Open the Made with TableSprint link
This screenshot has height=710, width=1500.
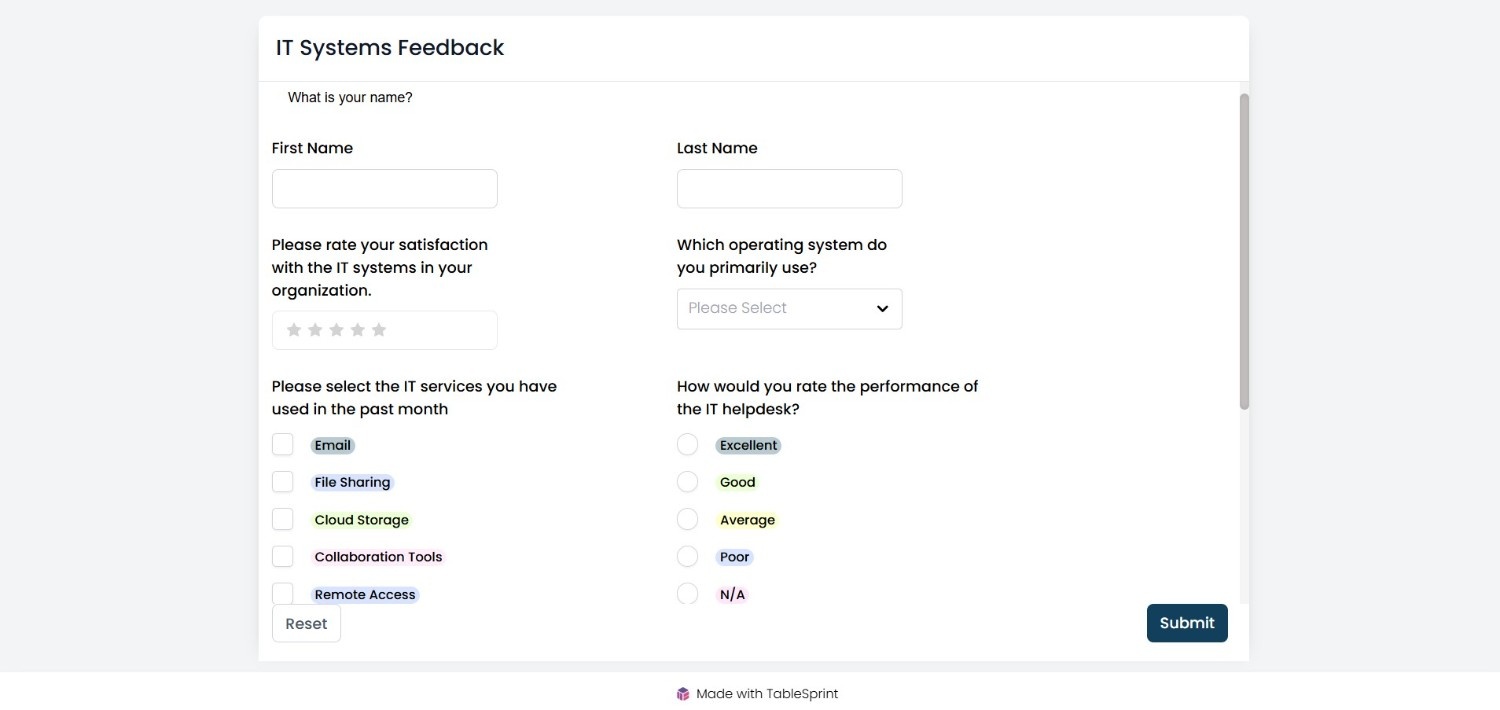[757, 694]
